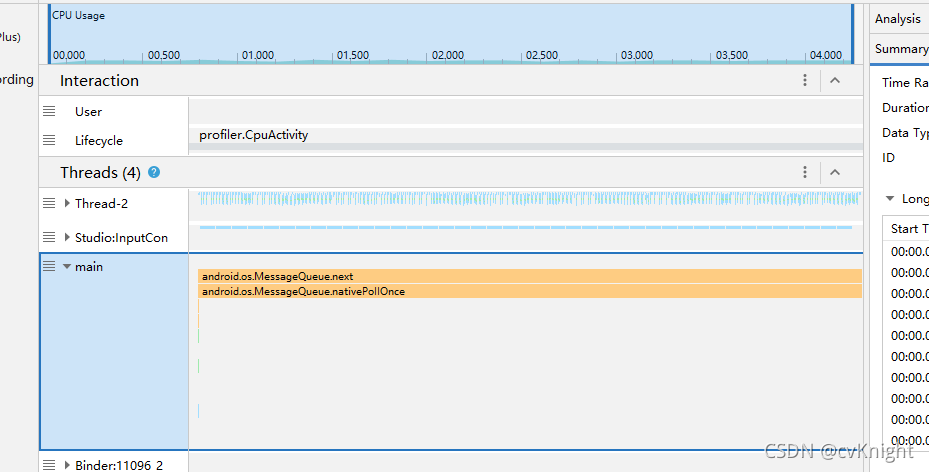The image size is (929, 472).
Task: Select the Threads (4) section title
Action: [100, 172]
